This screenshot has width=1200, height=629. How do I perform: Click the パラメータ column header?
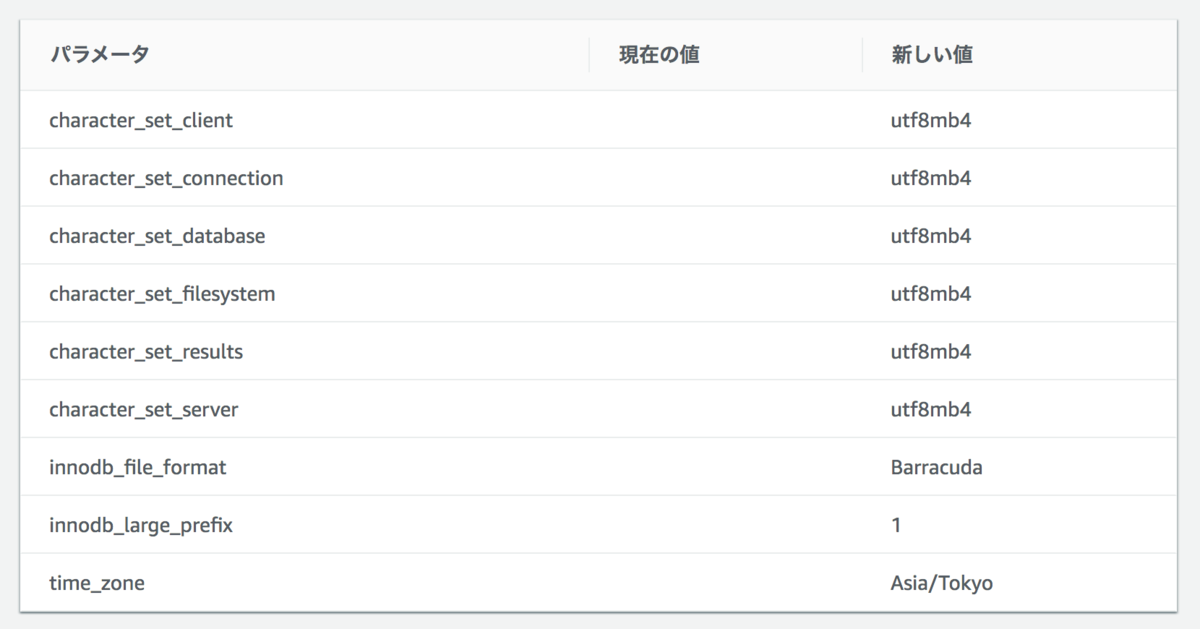pos(99,56)
